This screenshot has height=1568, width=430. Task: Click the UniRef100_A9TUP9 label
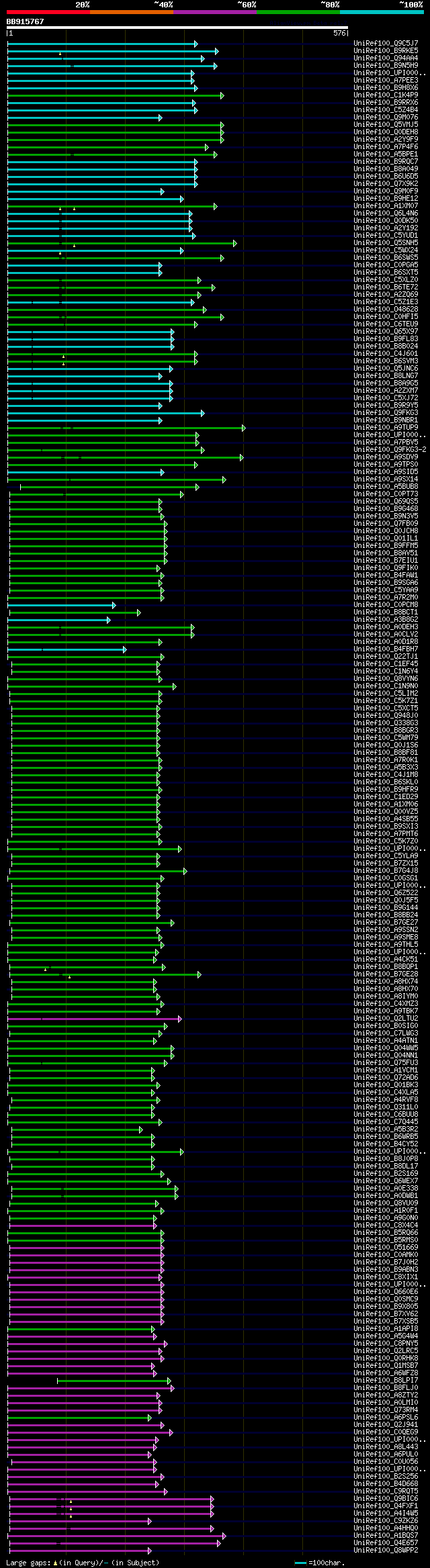(386, 428)
